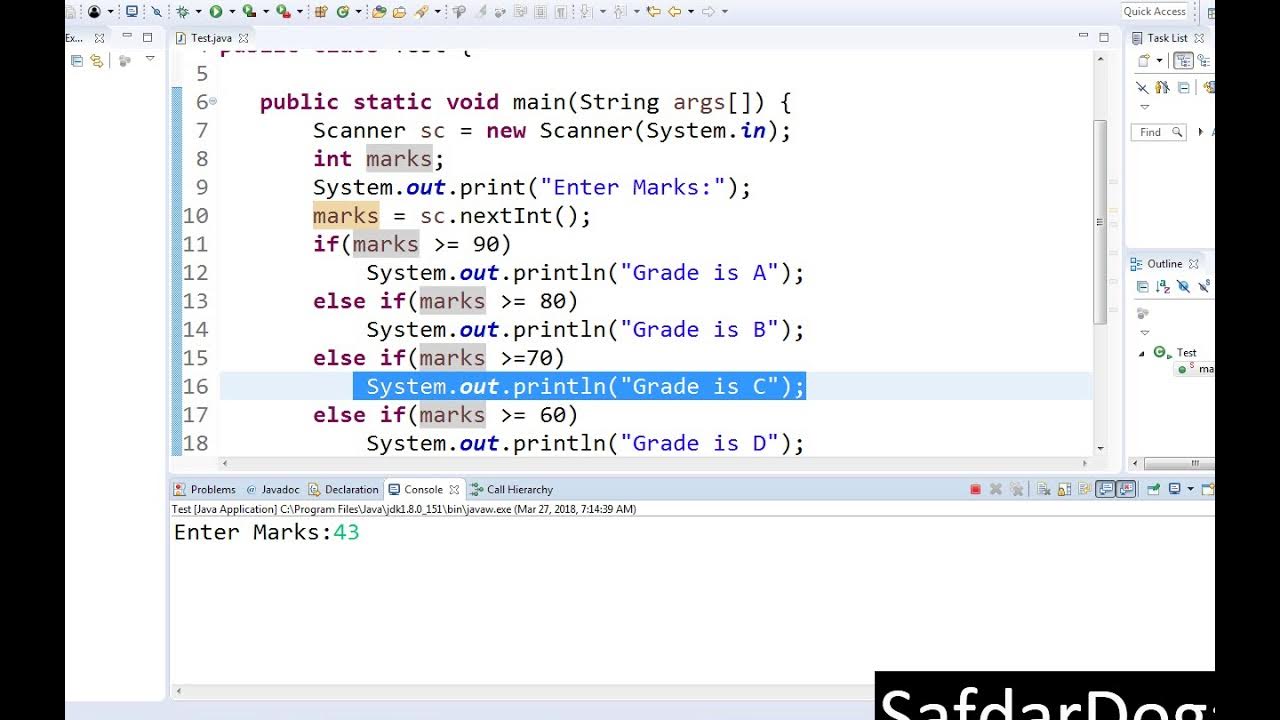Toggle Show Console When Standard Out Changes
The height and width of the screenshot is (720, 1280).
[1105, 489]
